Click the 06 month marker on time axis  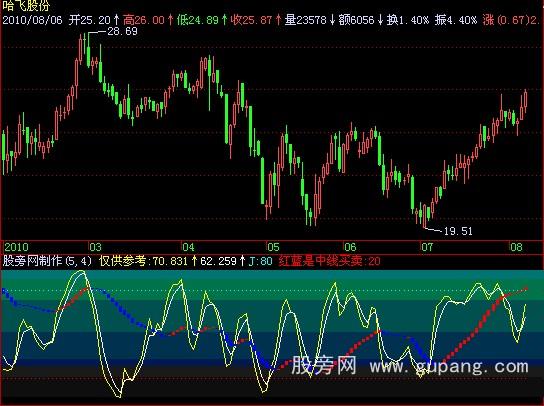click(350, 247)
